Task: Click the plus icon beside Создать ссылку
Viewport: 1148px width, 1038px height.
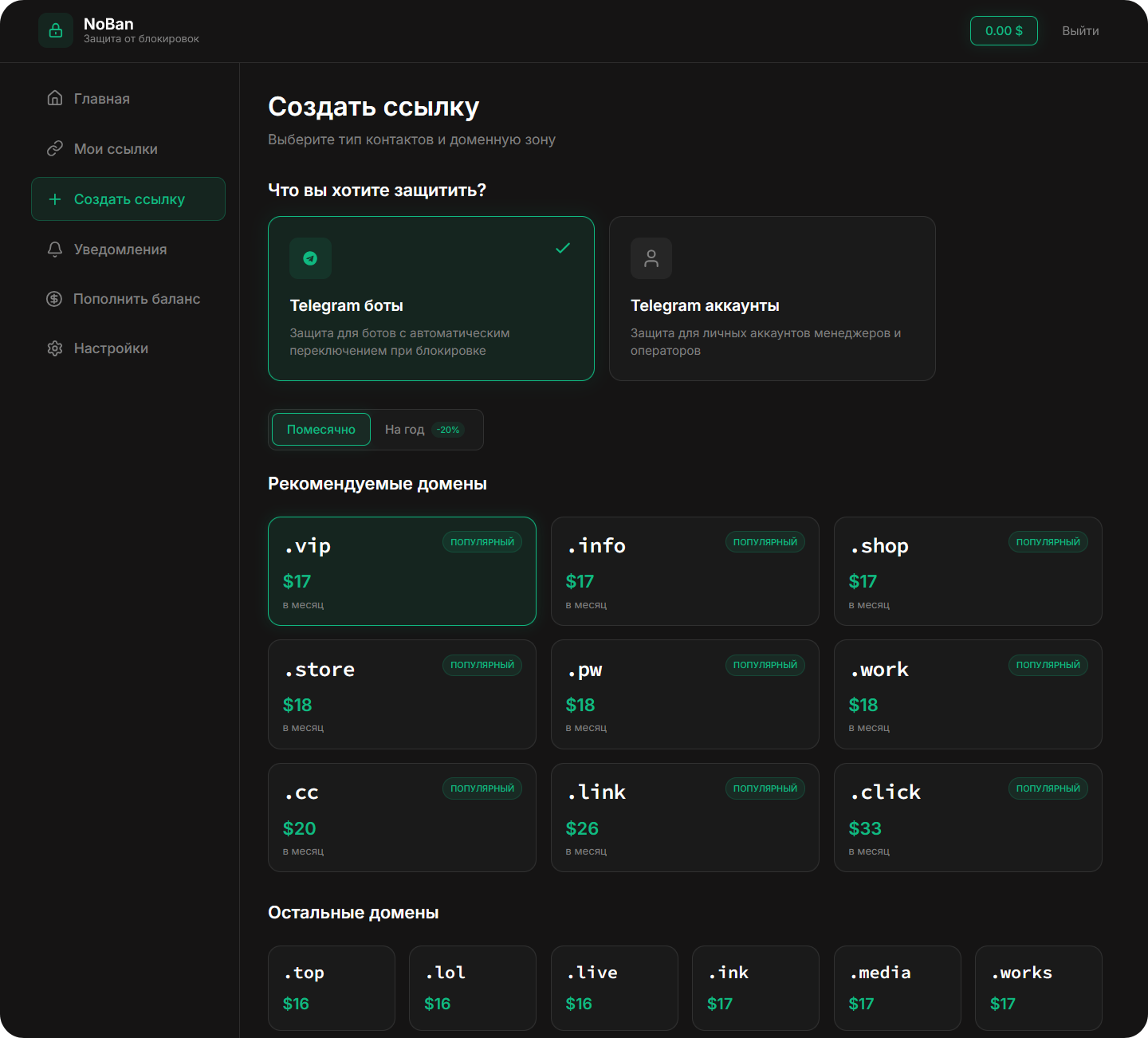Action: pos(55,199)
